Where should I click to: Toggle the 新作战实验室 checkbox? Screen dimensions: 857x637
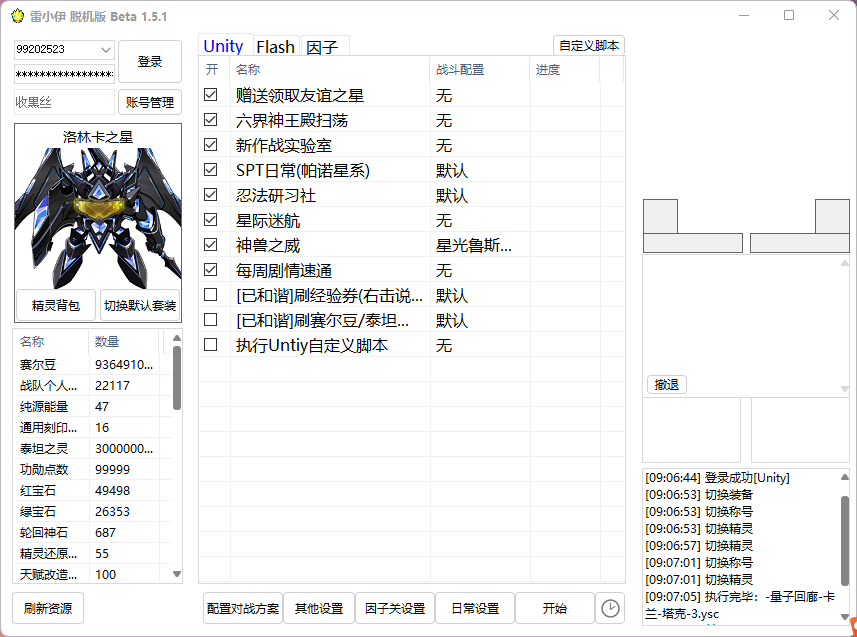[x=210, y=144]
